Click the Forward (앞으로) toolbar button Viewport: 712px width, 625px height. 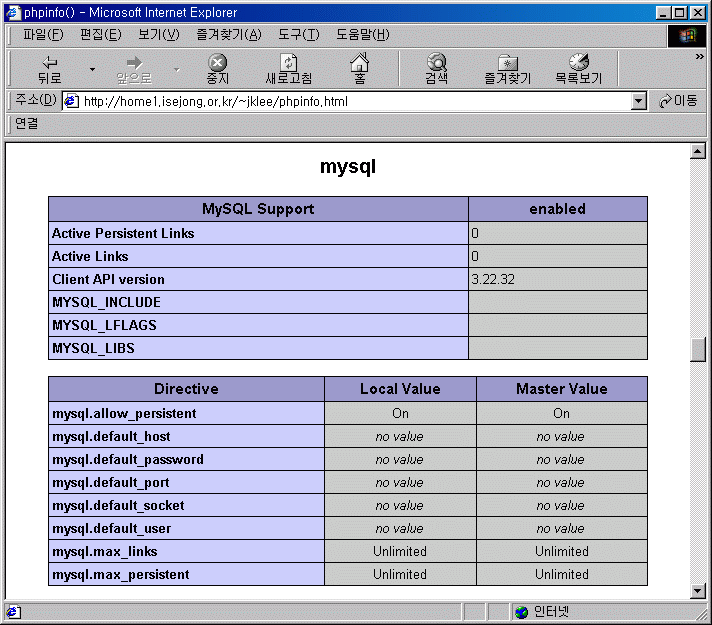tap(134, 69)
